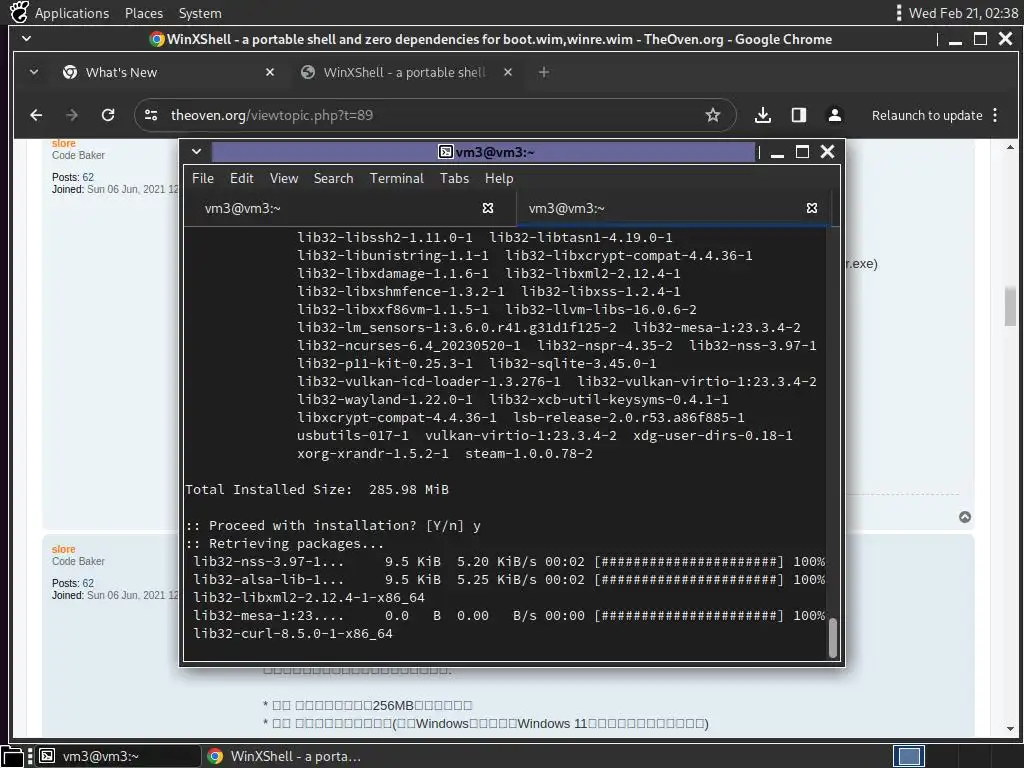1024x768 pixels.
Task: Close first vm3@vm3 terminal tab
Action: [x=488, y=208]
